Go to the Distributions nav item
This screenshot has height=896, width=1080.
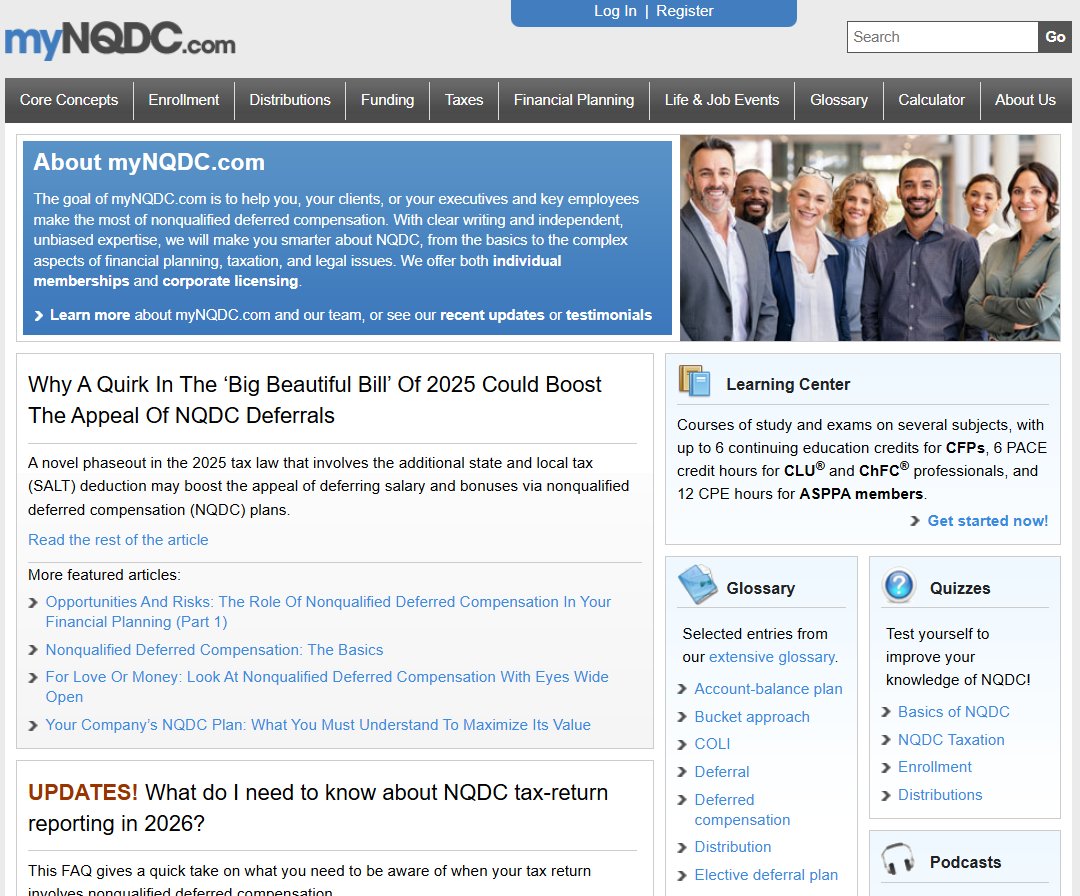click(290, 100)
